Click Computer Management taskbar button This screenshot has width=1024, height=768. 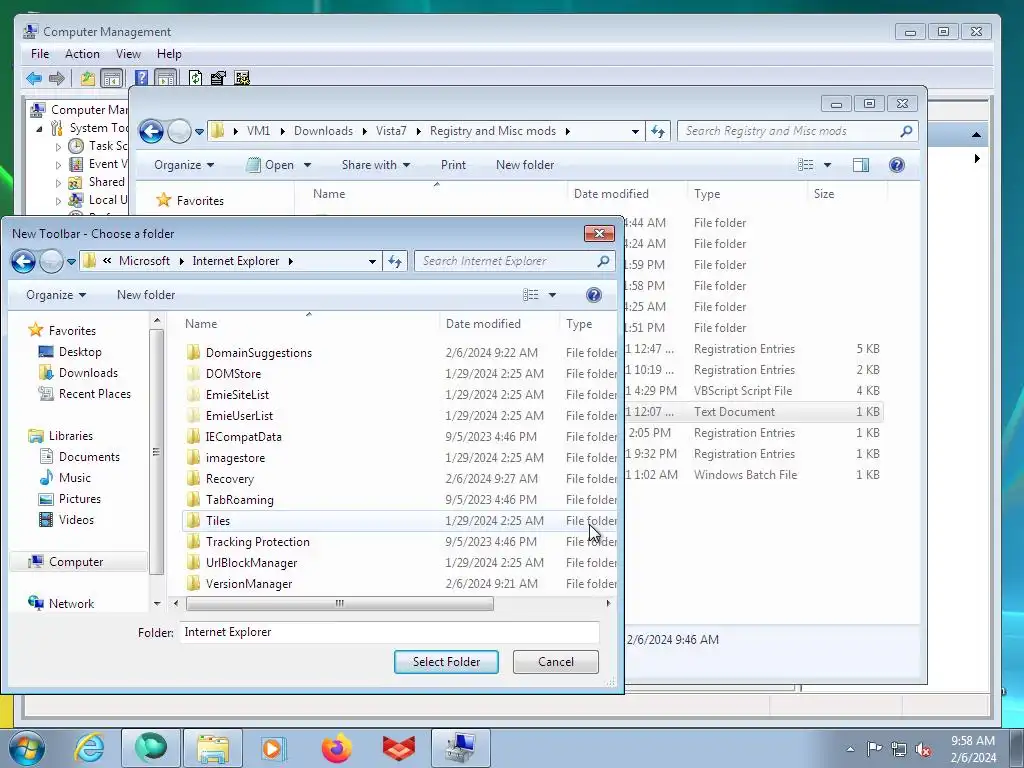pyautogui.click(x=460, y=748)
